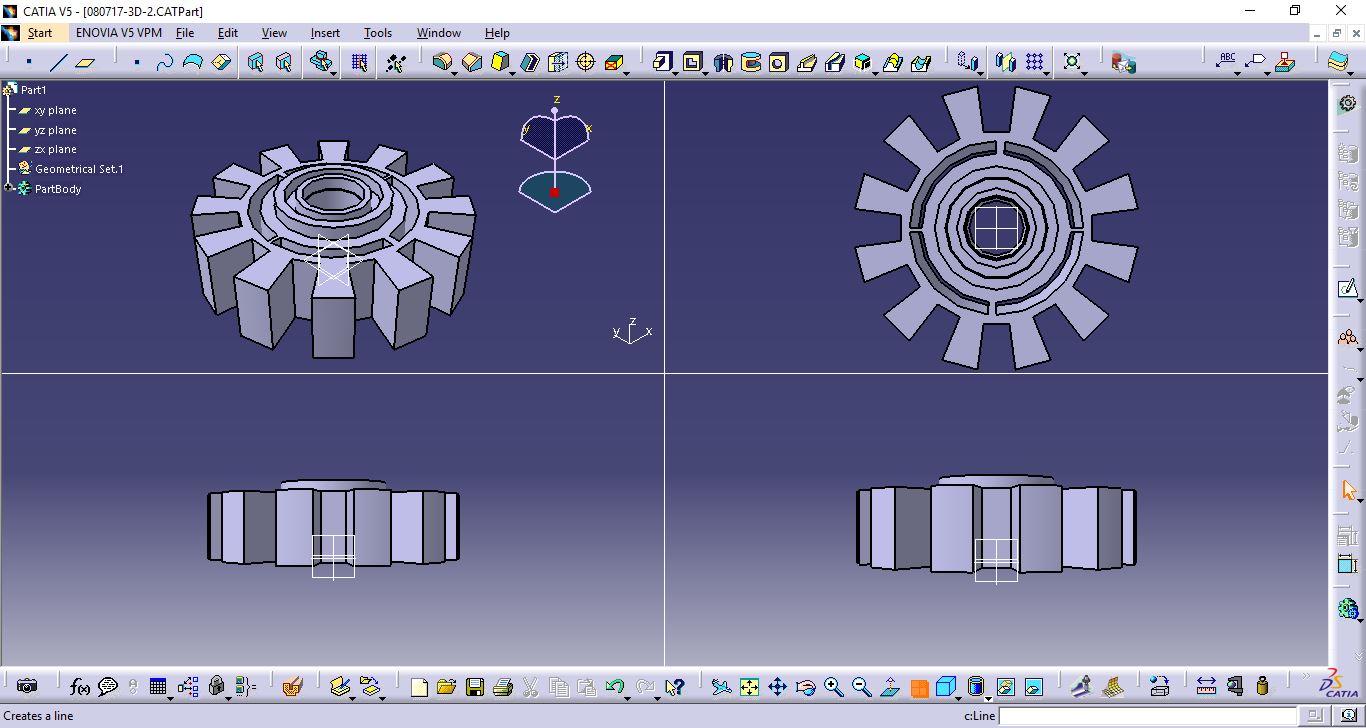Open the Tools menu
Image resolution: width=1366 pixels, height=728 pixels.
378,33
